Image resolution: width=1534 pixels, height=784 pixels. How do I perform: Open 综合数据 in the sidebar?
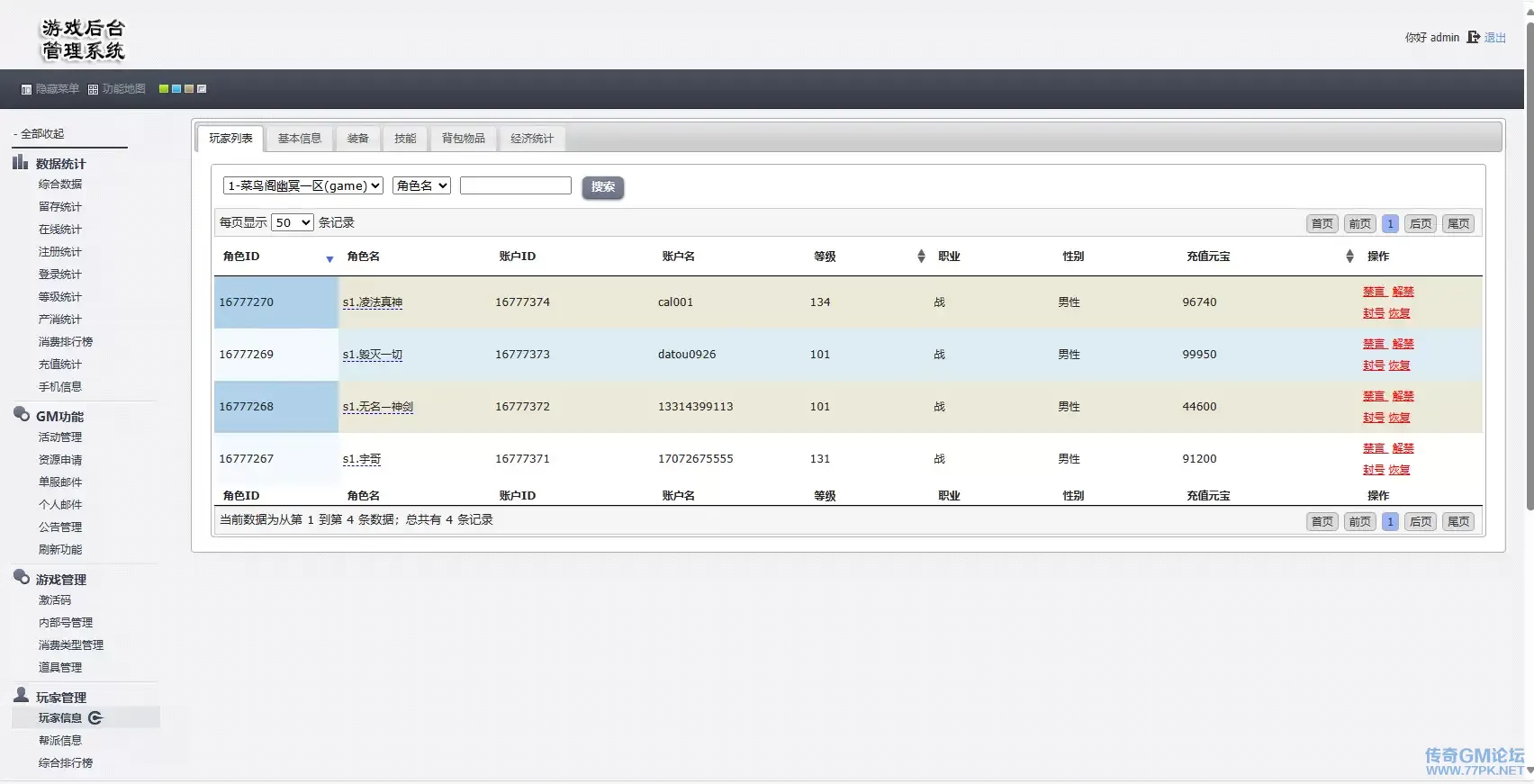click(x=60, y=185)
